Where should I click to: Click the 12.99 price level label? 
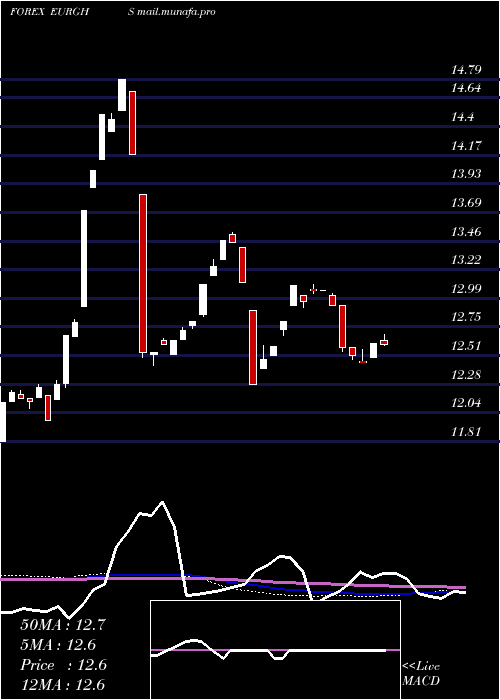click(x=466, y=288)
